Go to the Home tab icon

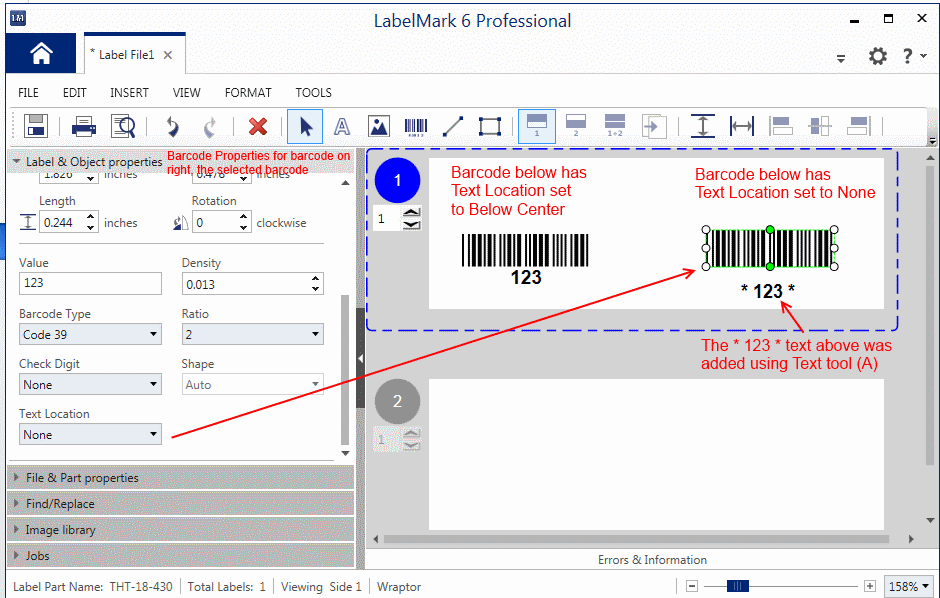coord(41,53)
